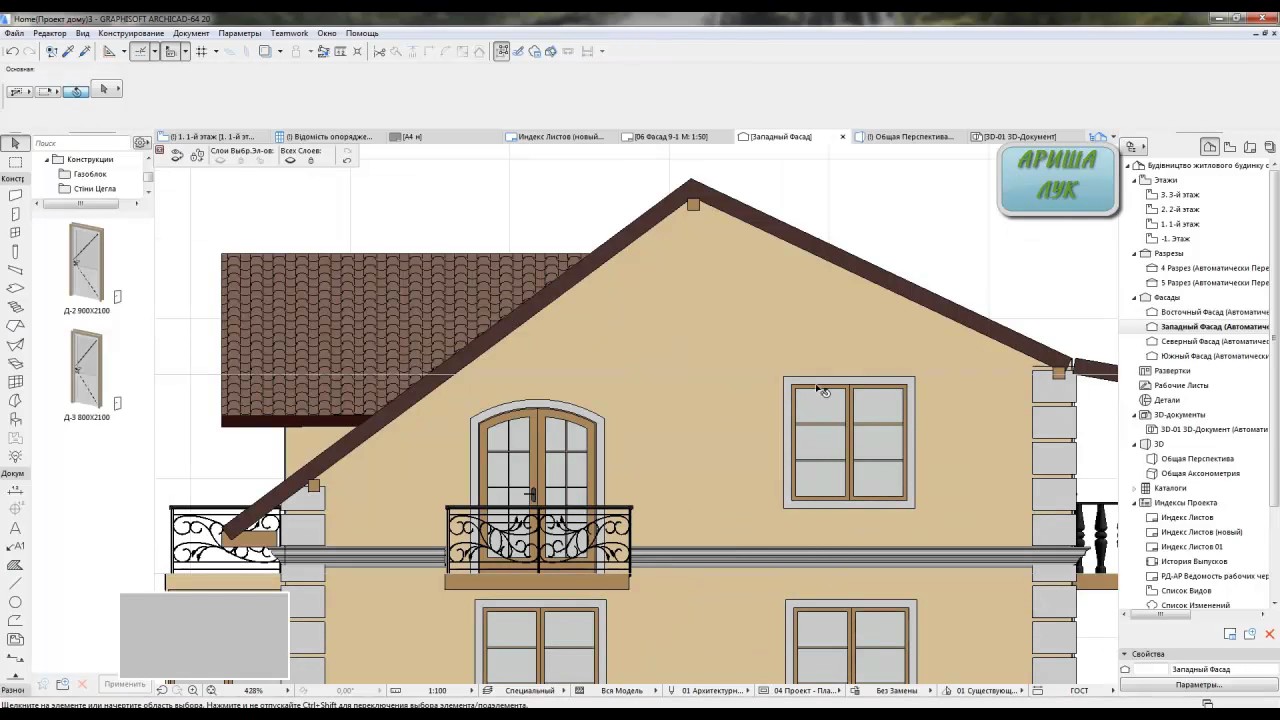Open the Teamwork menu
This screenshot has height=720, width=1280.
point(289,33)
